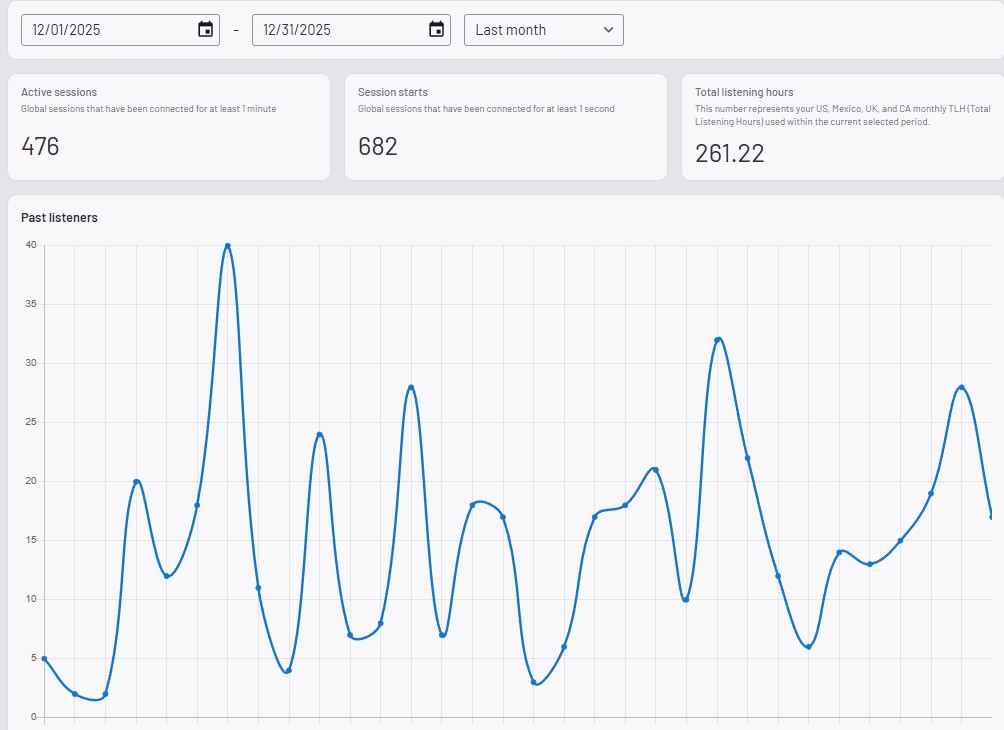Click the chart point at 20 listeners

pos(136,481)
